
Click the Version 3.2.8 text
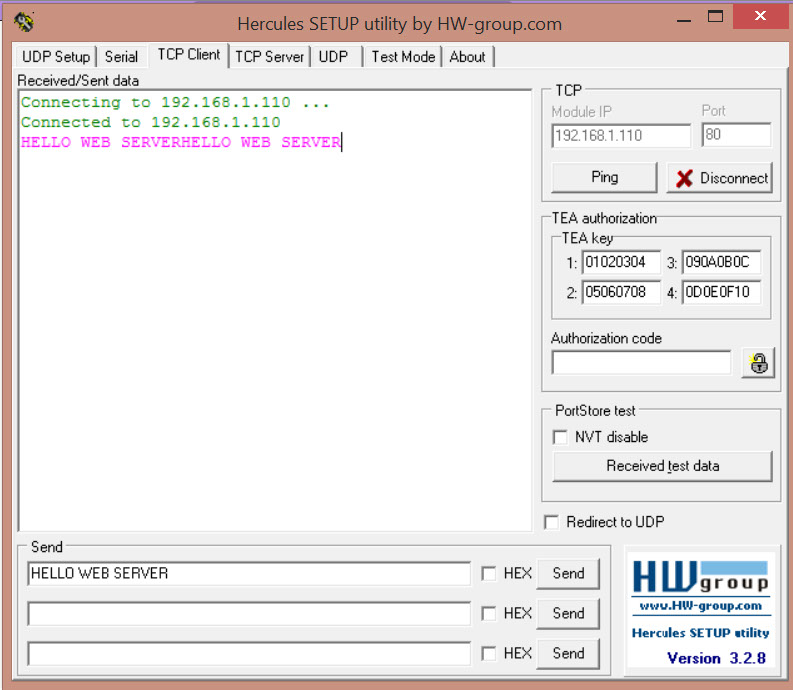tap(716, 658)
